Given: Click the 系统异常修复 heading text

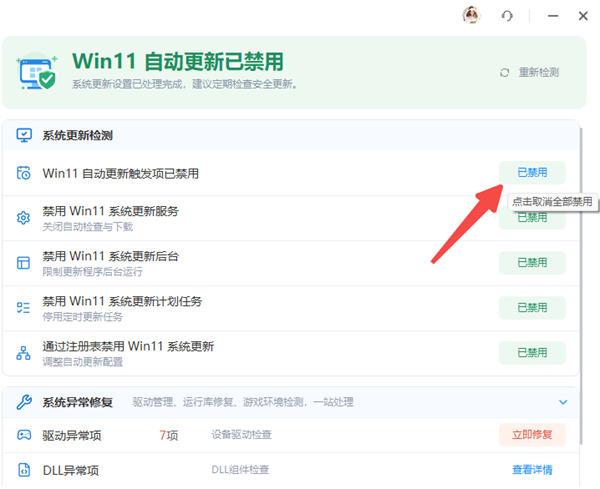Looking at the screenshot, I should (77, 403).
